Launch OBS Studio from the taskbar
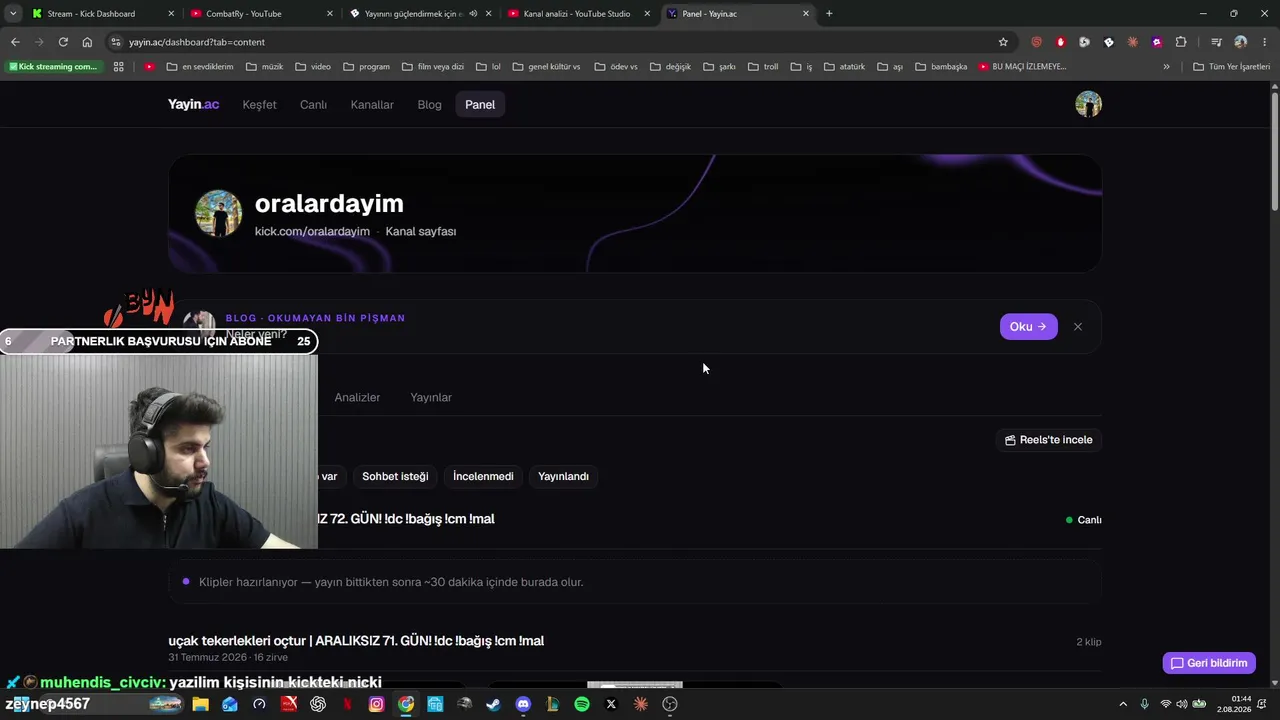This screenshot has width=1280, height=720. click(x=669, y=704)
